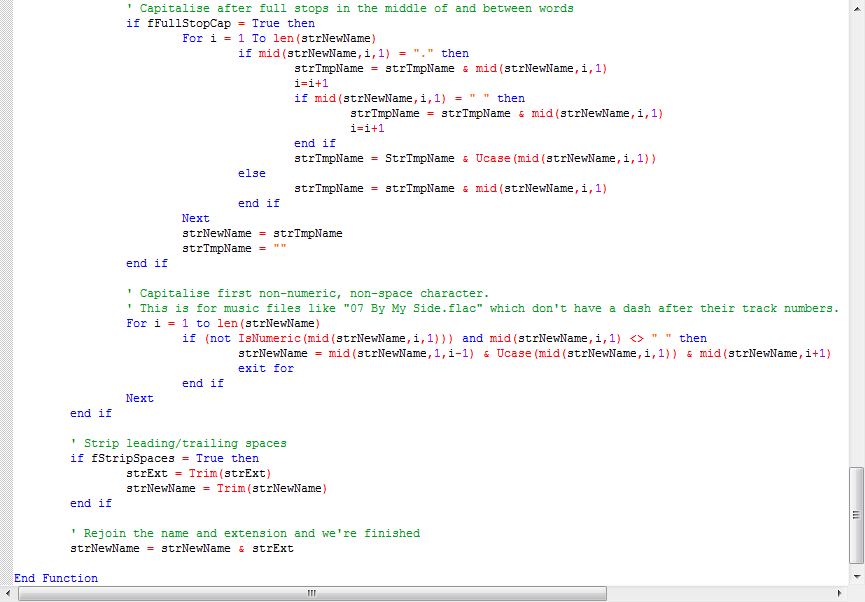Click the horizontal scrollbar right arrow
This screenshot has width=865, height=602.
(840, 593)
